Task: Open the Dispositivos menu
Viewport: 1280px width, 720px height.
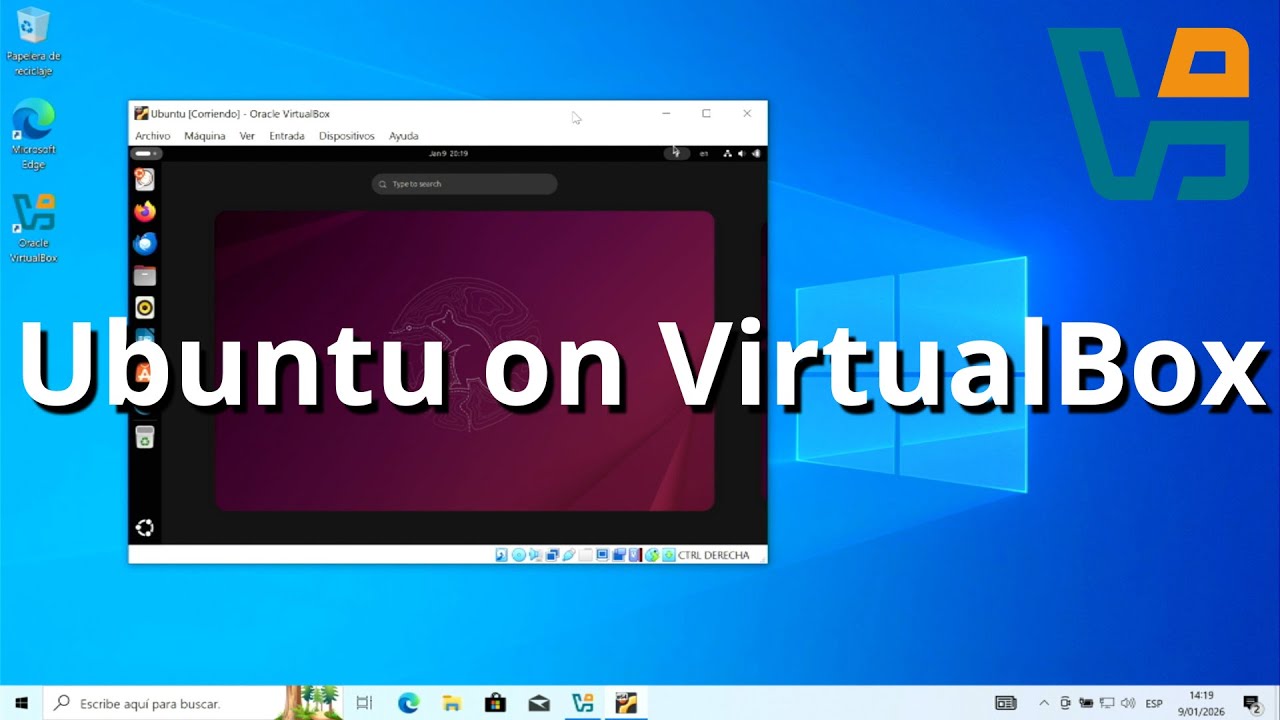Action: [346, 136]
